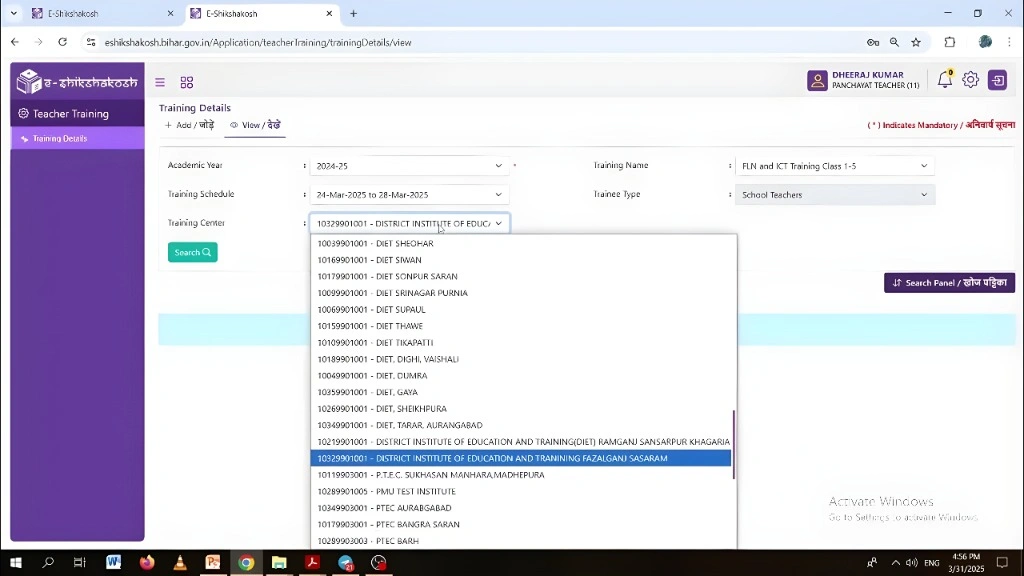
Task: Click the browser bookmark star icon
Action: click(916, 43)
